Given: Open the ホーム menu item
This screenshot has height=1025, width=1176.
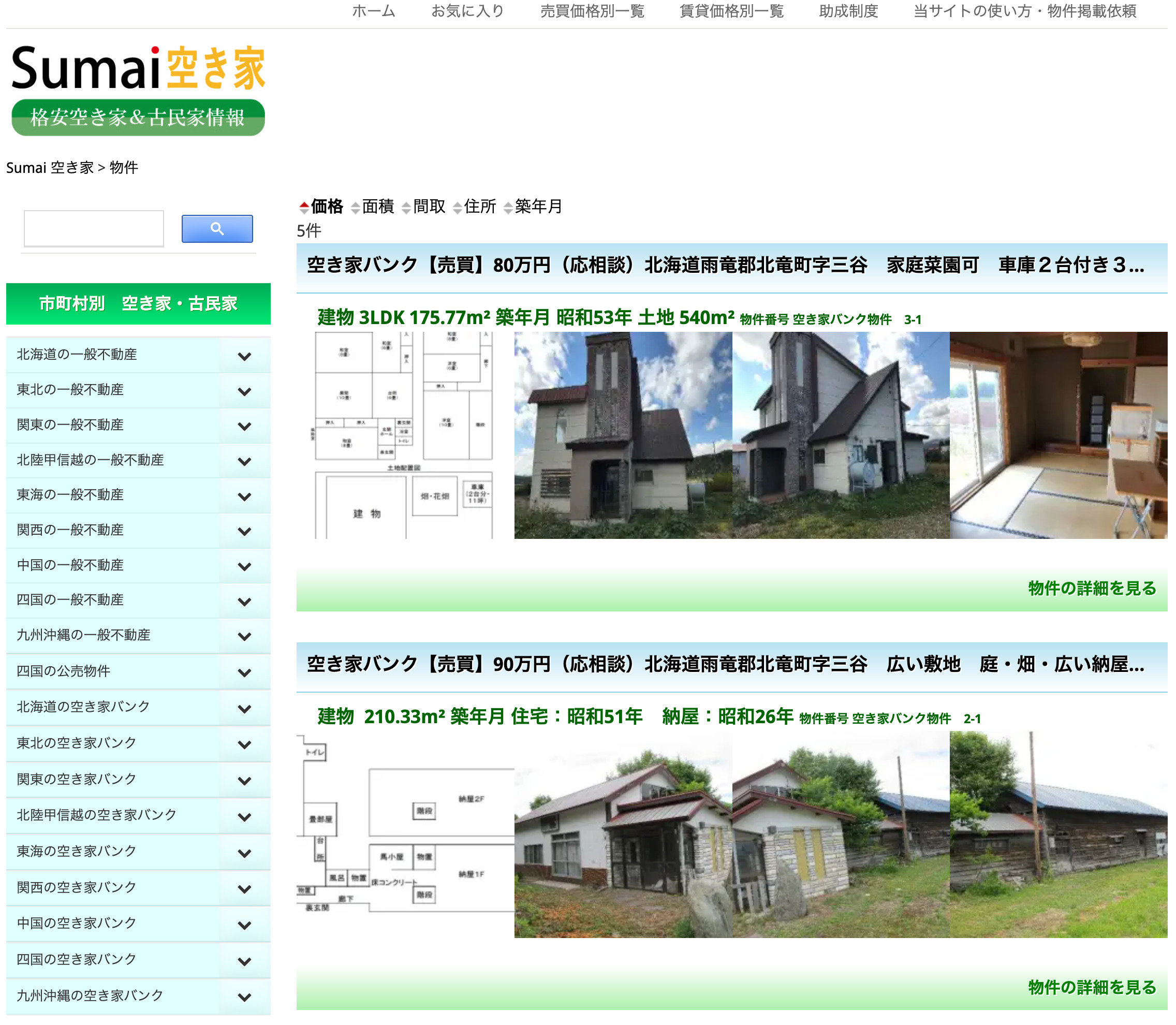Looking at the screenshot, I should click(x=374, y=11).
